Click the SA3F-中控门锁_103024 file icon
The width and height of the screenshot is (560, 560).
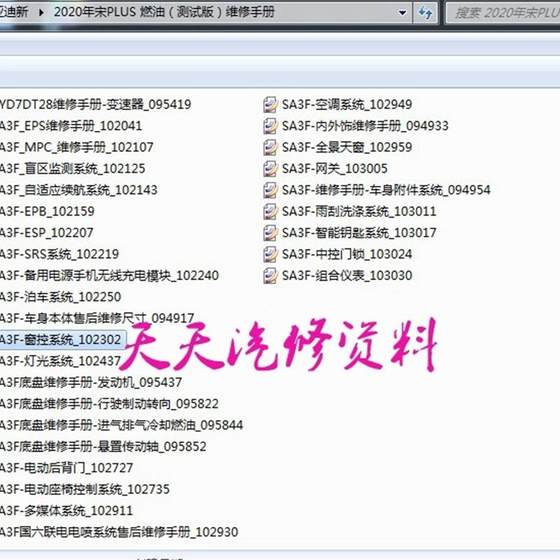270,254
